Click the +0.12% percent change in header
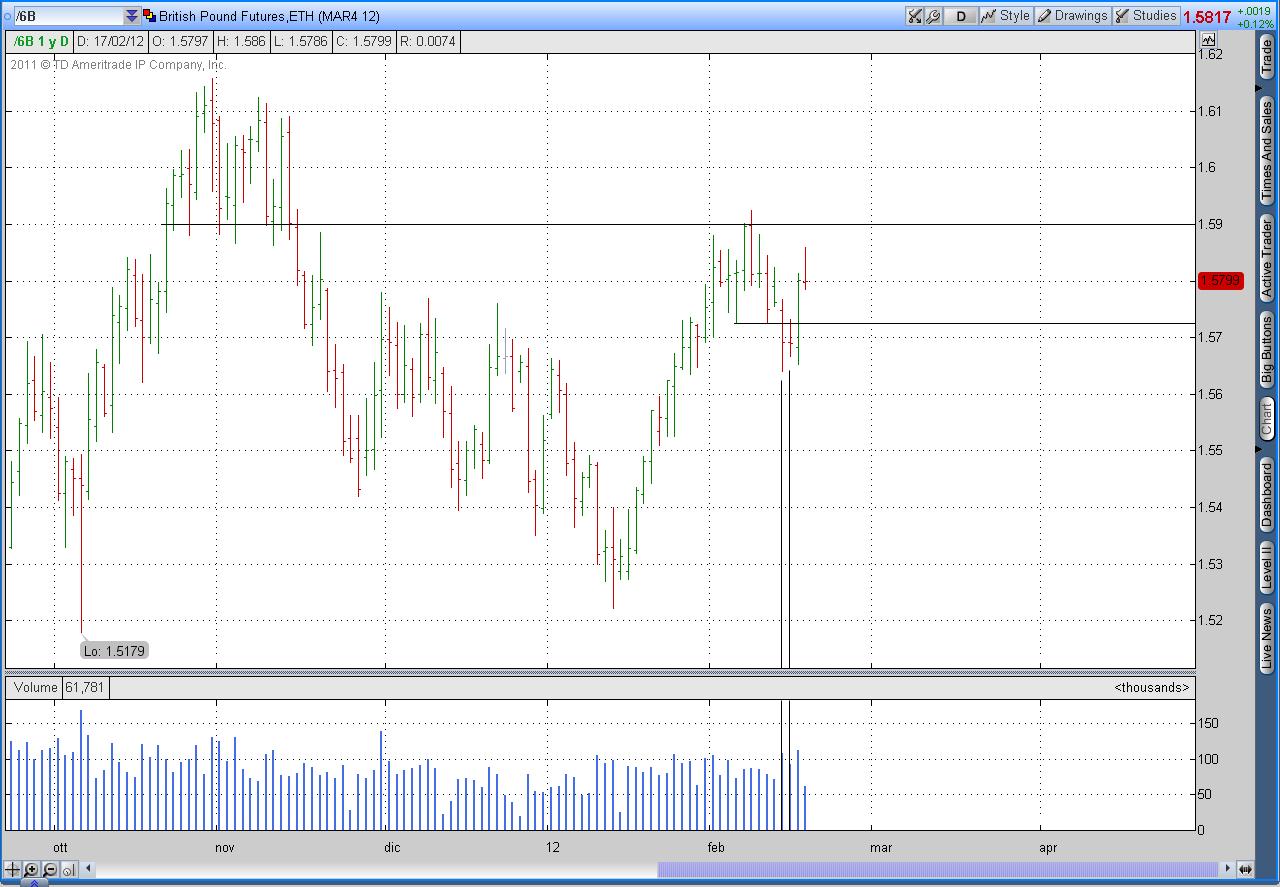 (x=1255, y=23)
